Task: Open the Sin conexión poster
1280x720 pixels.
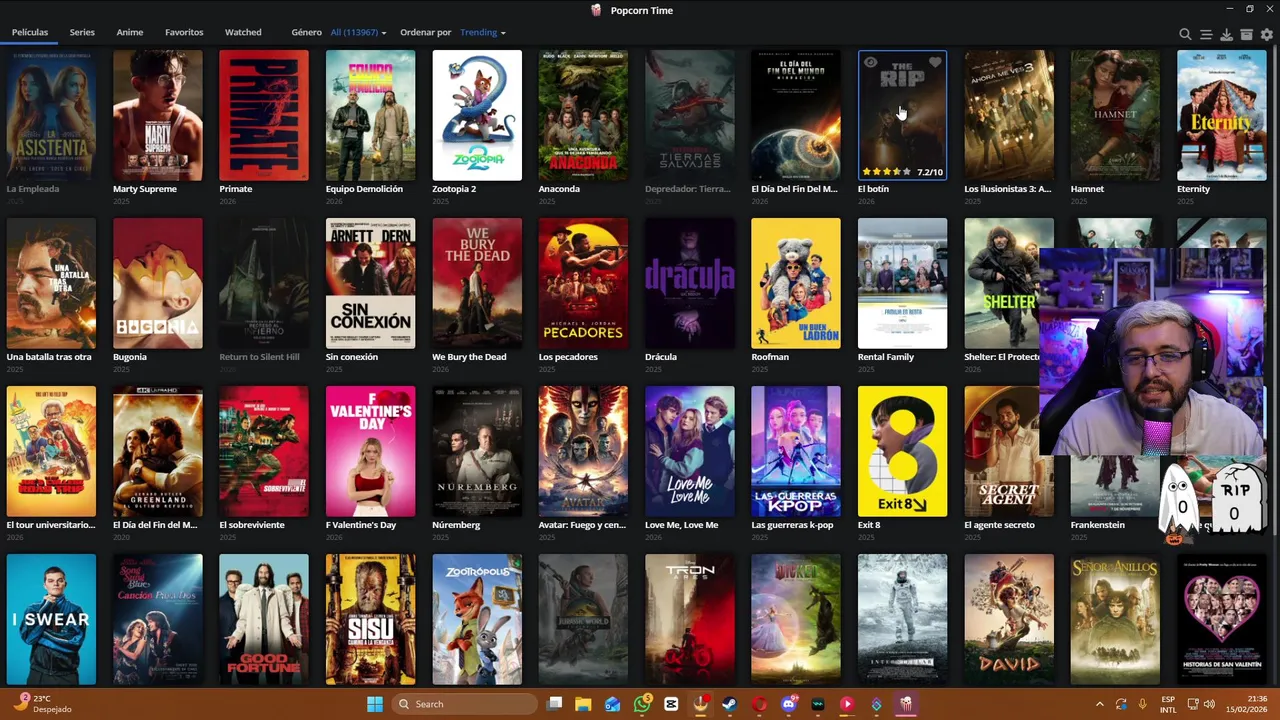Action: click(x=370, y=283)
